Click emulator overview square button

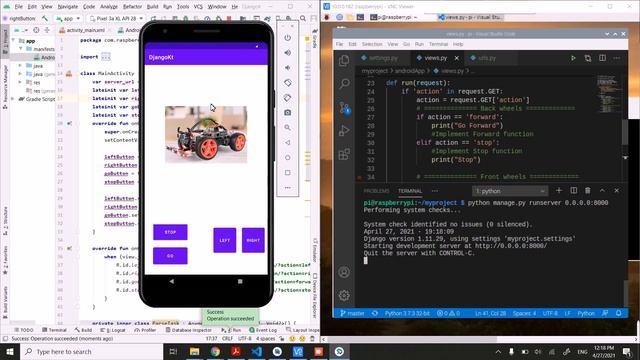point(288,173)
